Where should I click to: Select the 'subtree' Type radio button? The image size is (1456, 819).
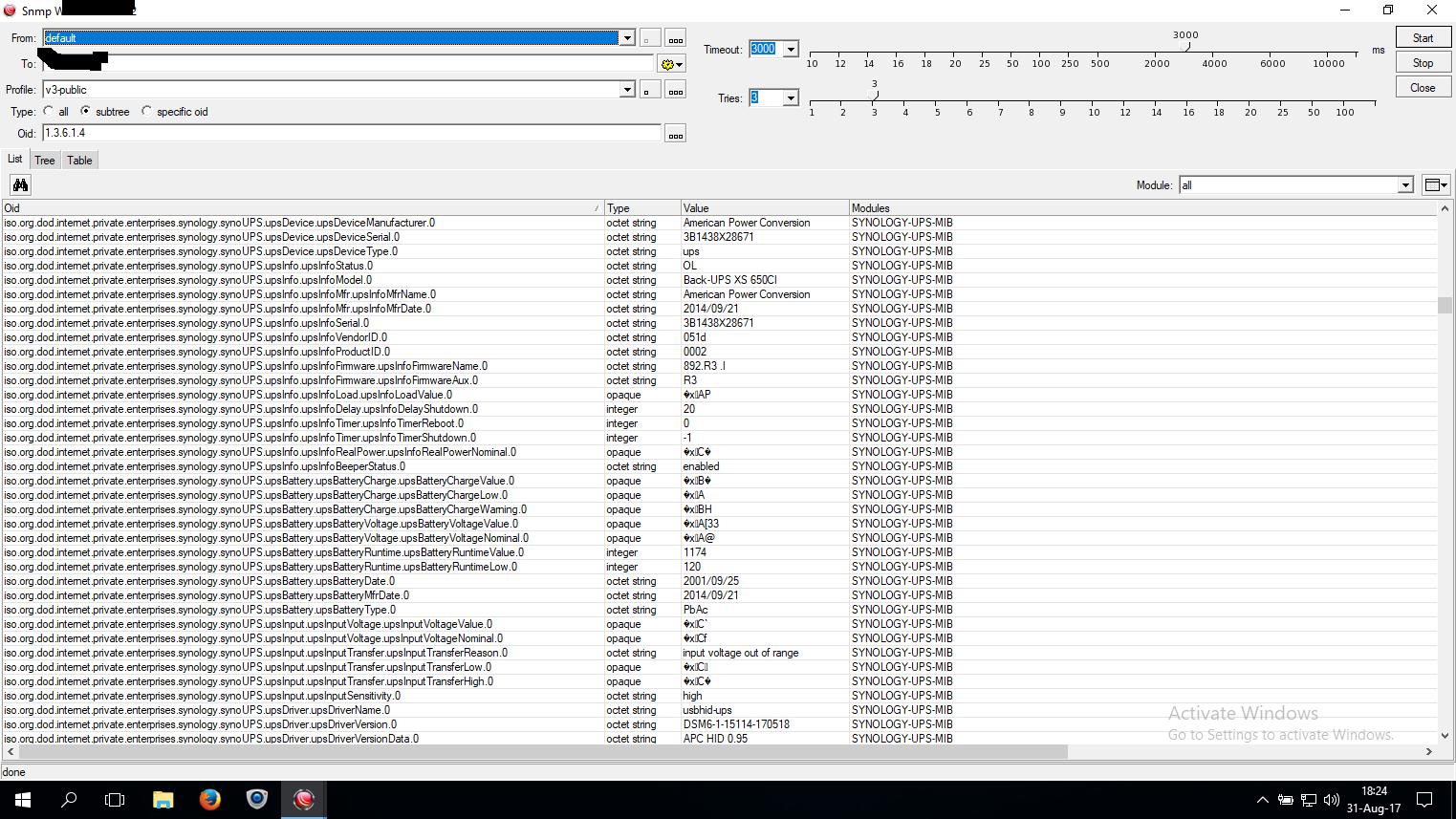point(86,111)
